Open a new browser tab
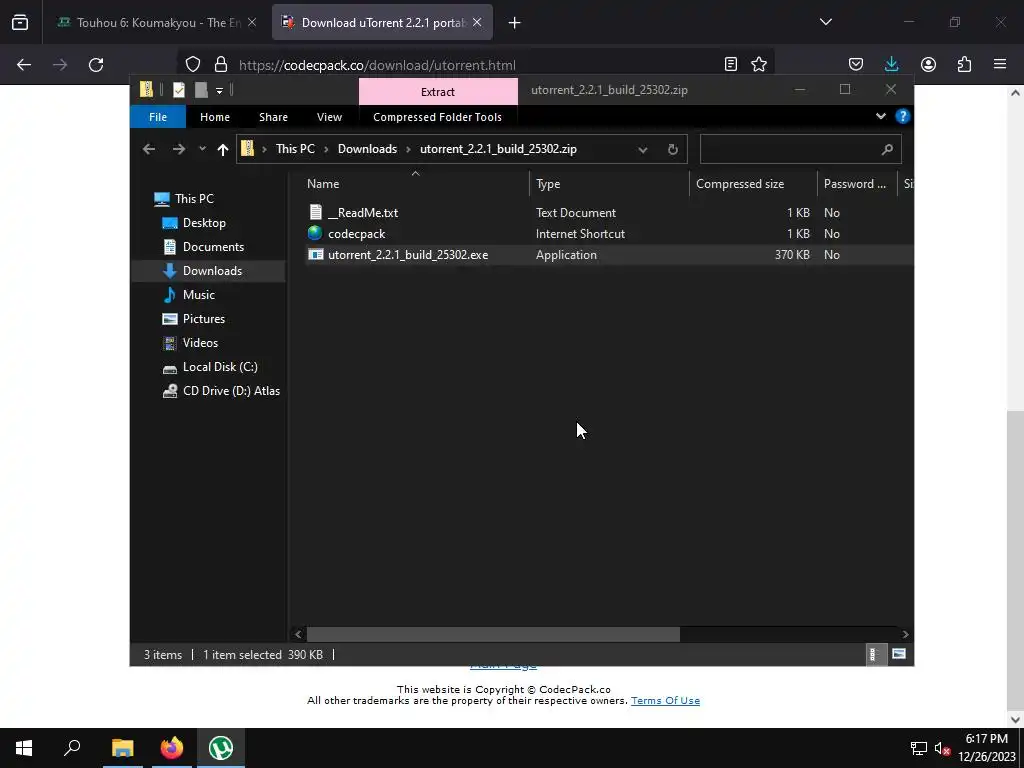The image size is (1024, 768). pos(514,23)
